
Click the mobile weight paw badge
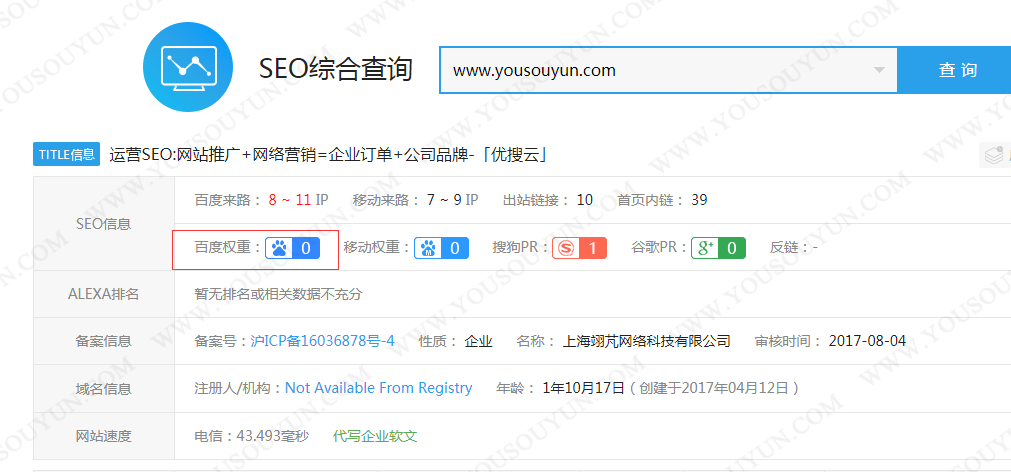click(441, 247)
